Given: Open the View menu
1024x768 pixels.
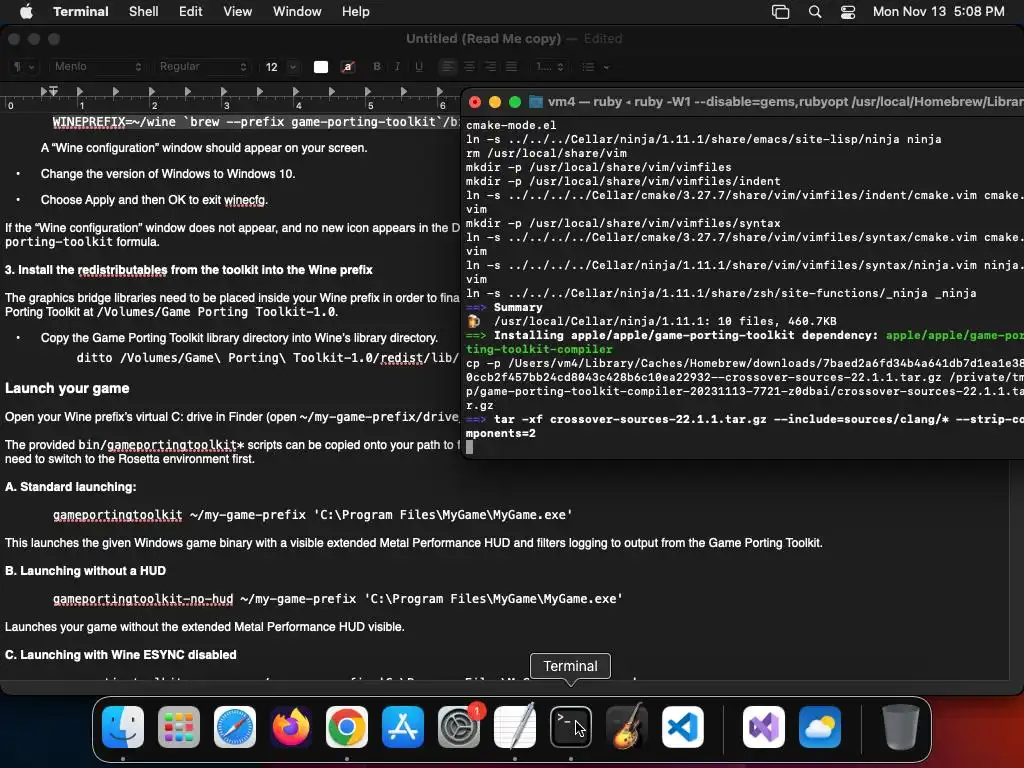Looking at the screenshot, I should (x=238, y=12).
